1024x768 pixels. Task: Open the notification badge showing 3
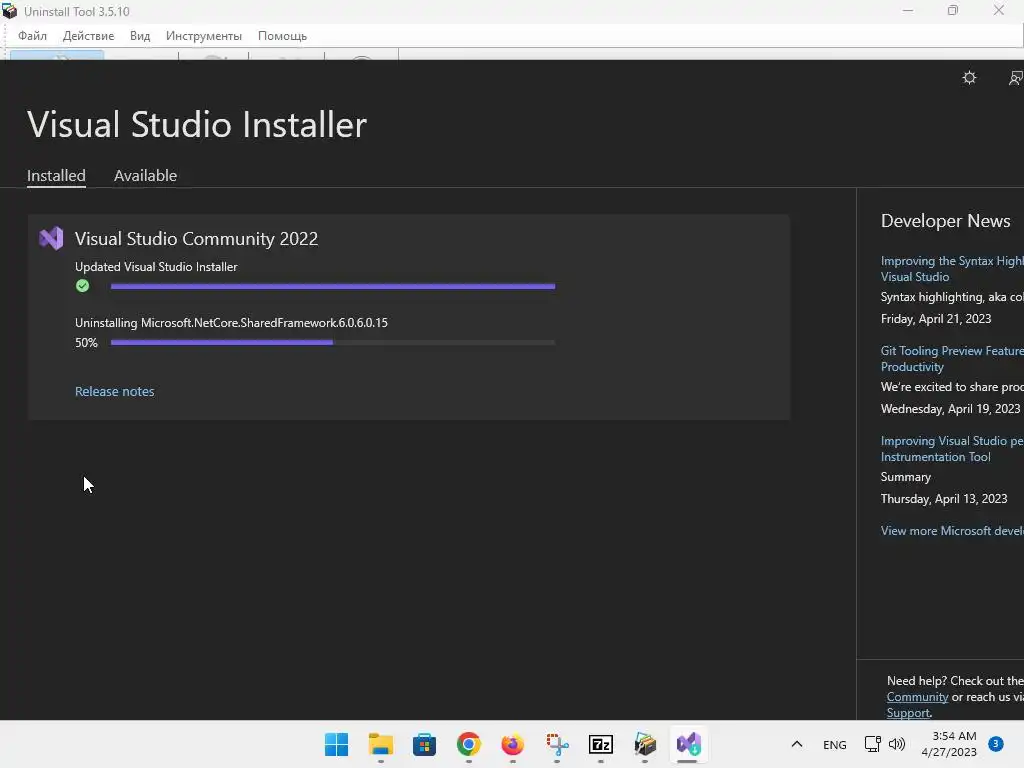tap(996, 744)
